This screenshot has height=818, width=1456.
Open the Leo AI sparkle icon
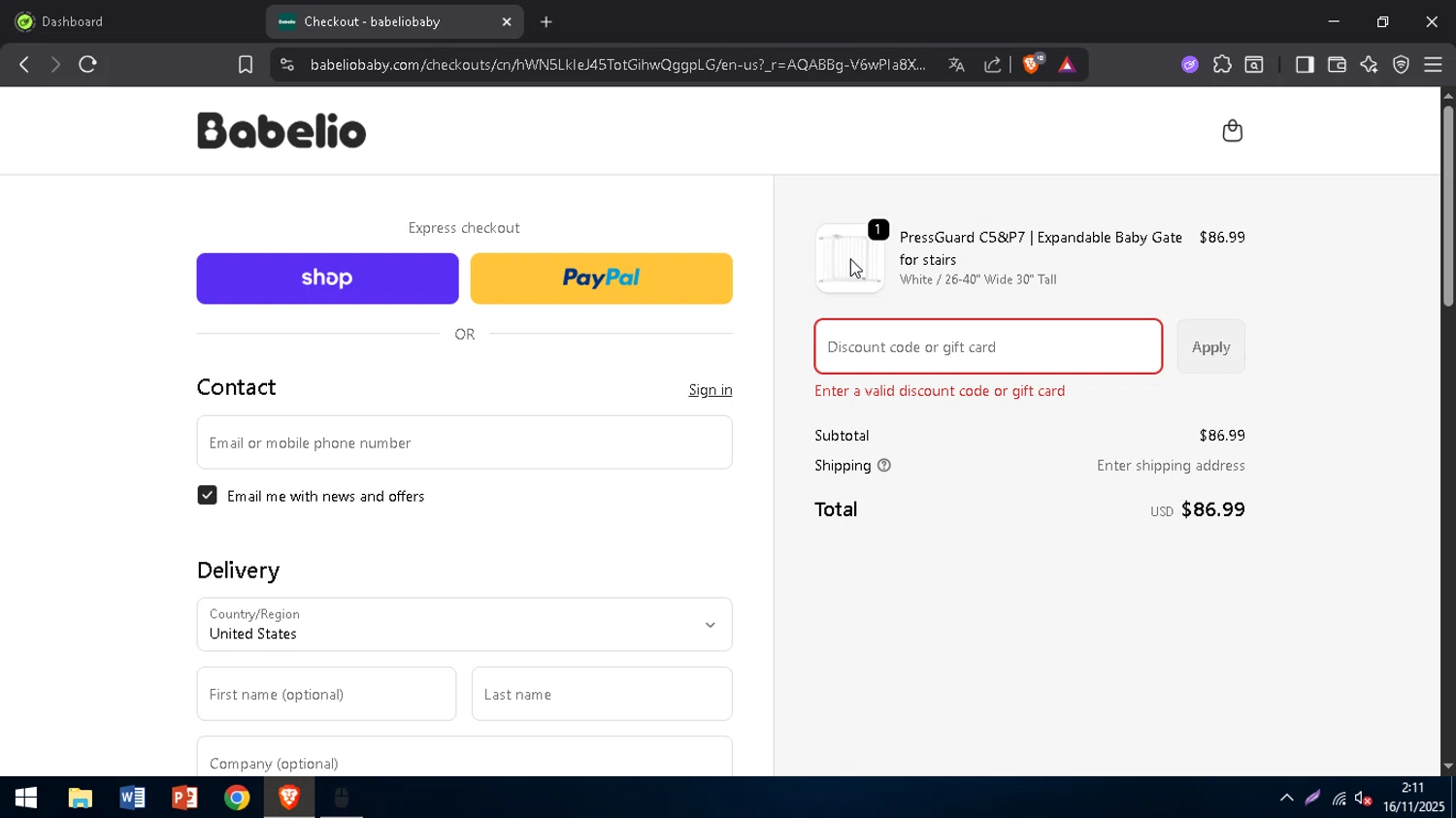tap(1369, 65)
